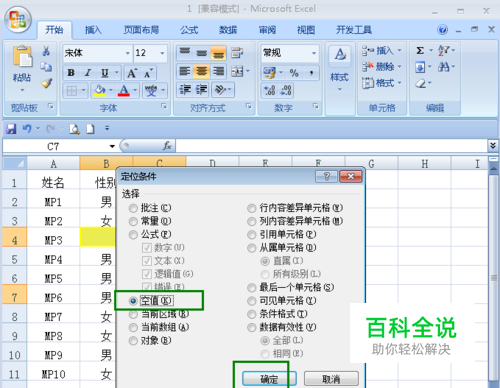Confirm dialog with 确定 button
The width and height of the screenshot is (500, 388).
269,379
